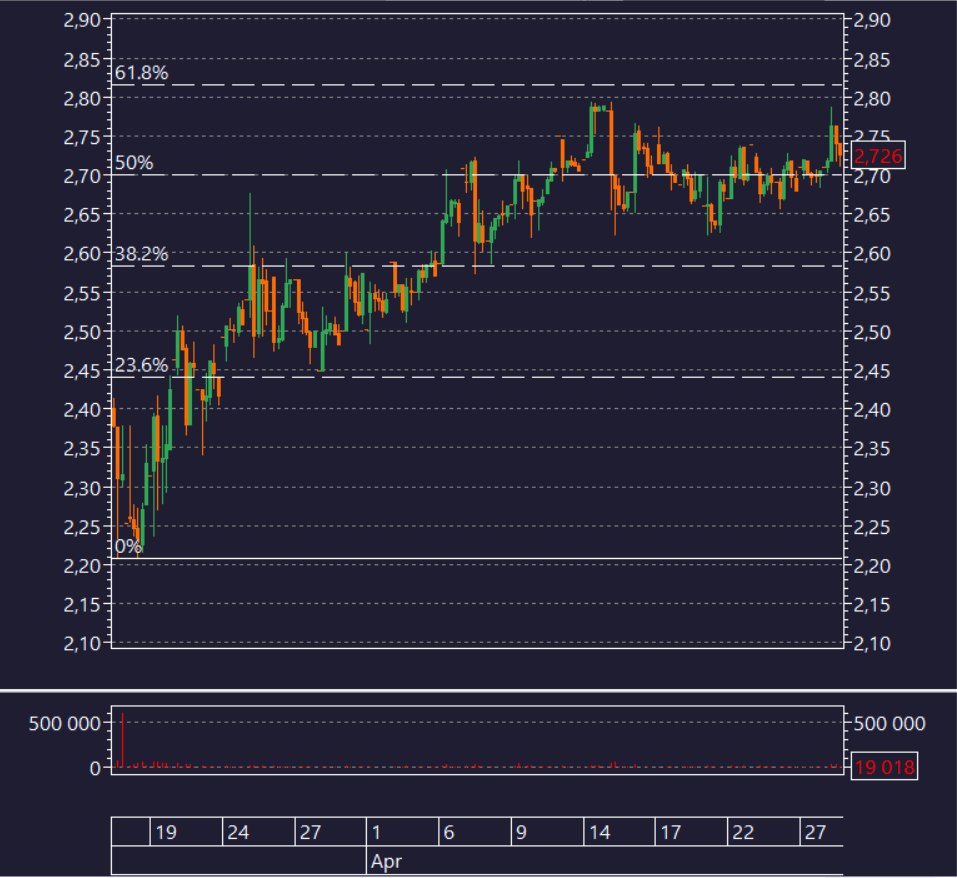Click the date label 6 on time axis

coord(449,832)
